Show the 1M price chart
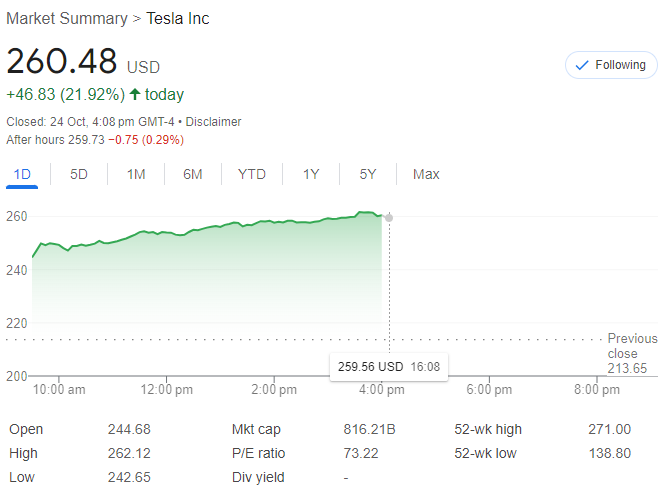665x495 pixels. [x=136, y=174]
